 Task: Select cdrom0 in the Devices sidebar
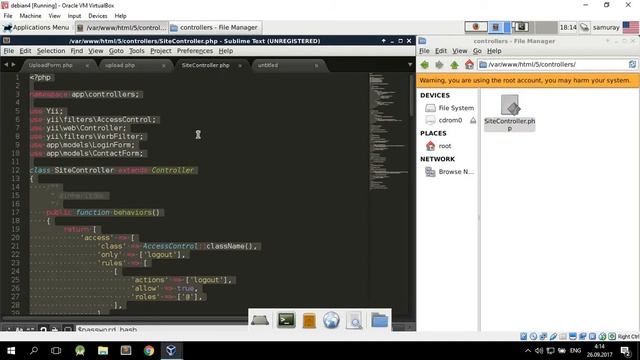444,120
